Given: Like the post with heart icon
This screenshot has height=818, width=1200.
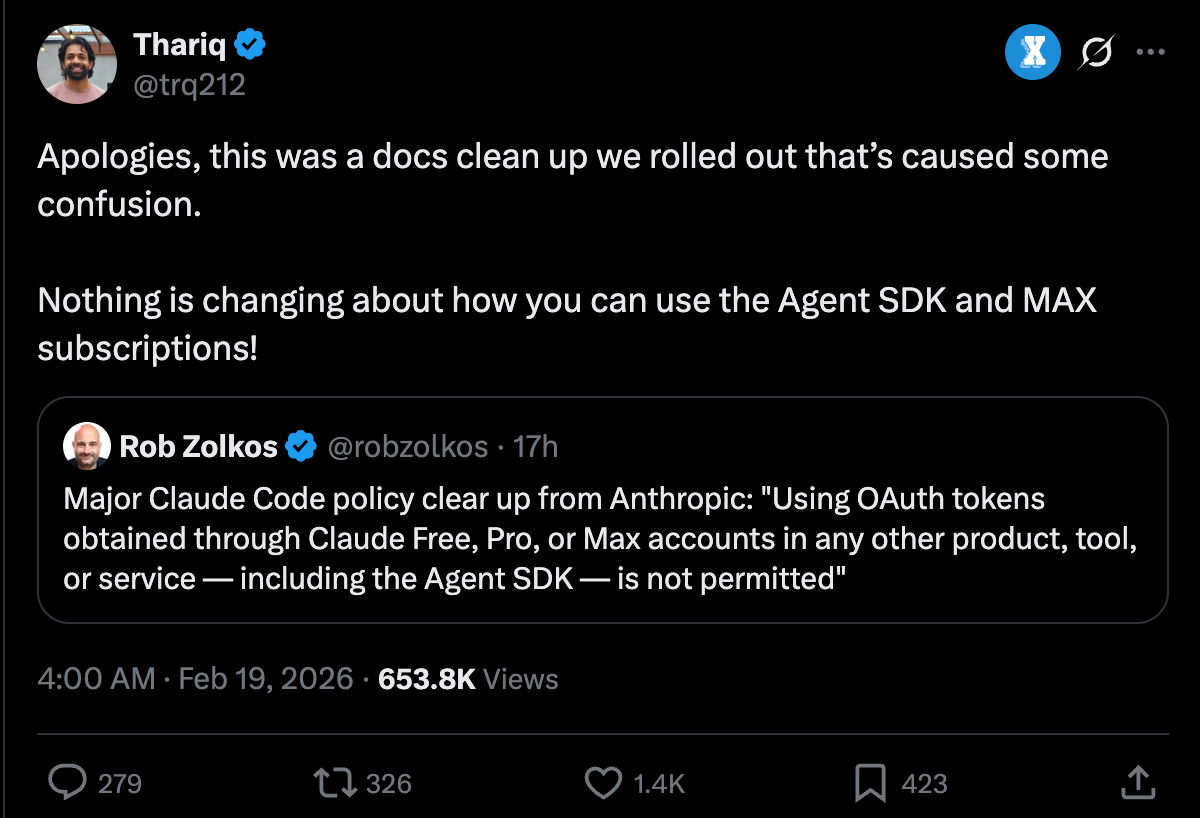Looking at the screenshot, I should coord(602,782).
